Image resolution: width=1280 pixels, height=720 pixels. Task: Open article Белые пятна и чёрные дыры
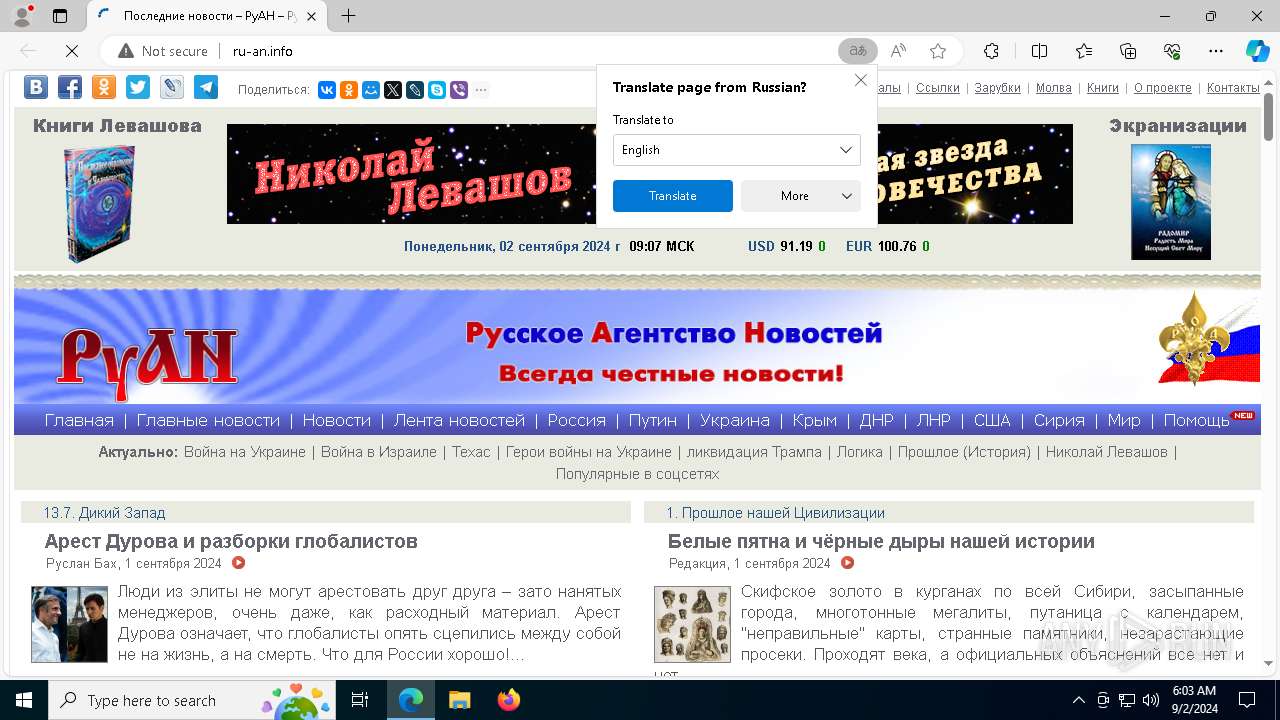[x=881, y=541]
